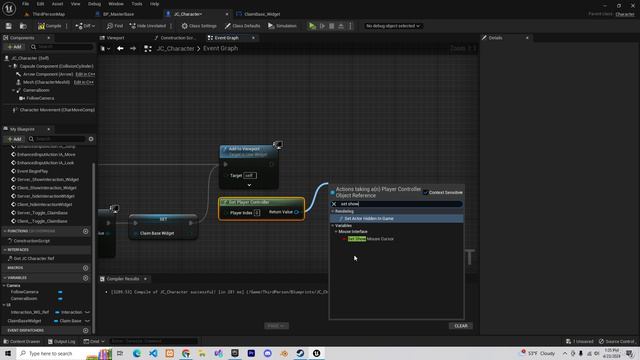
Task: Switch to ThirdPersonMap tab
Action: click(48, 14)
